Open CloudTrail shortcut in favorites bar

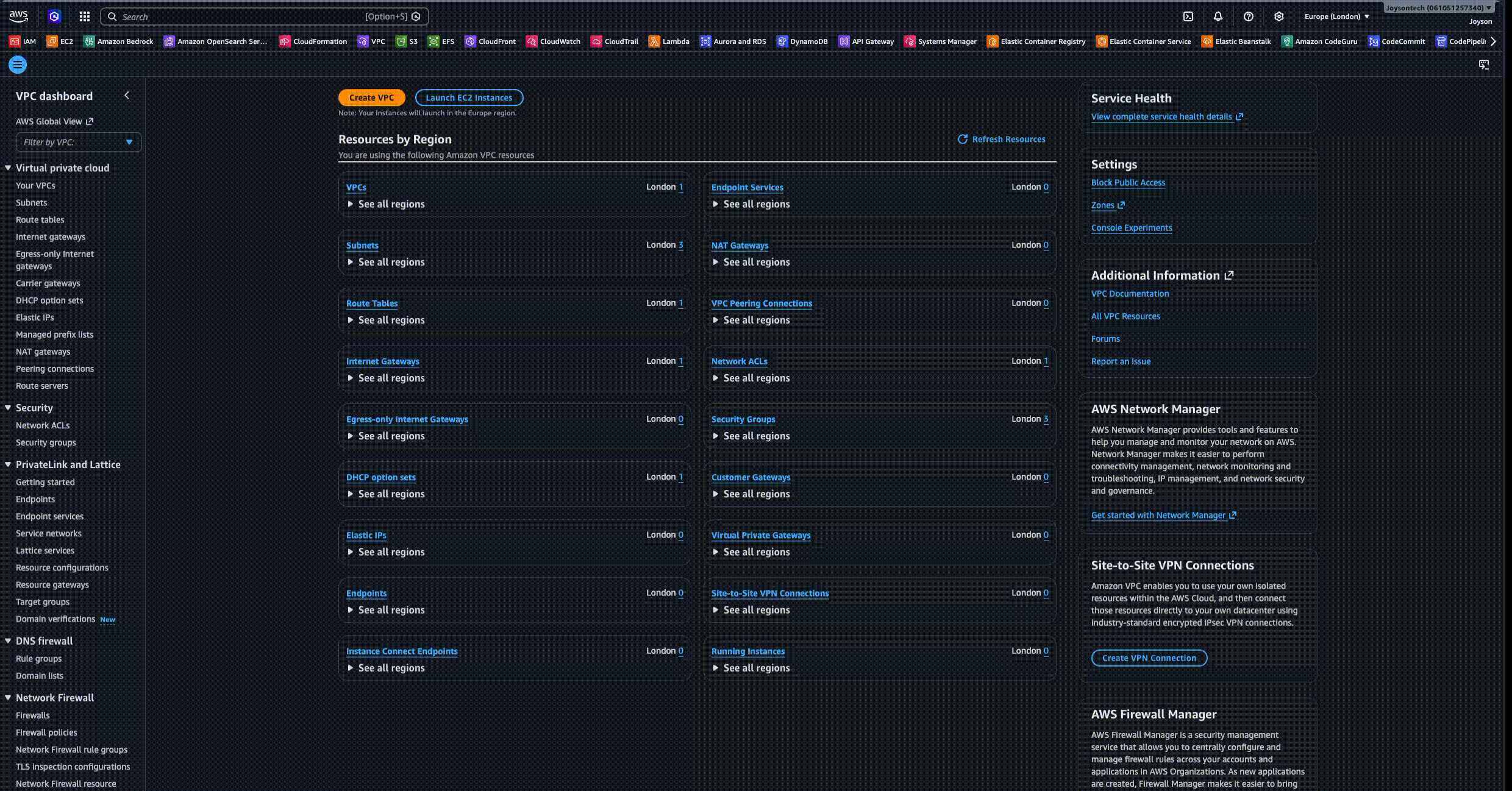pos(615,41)
